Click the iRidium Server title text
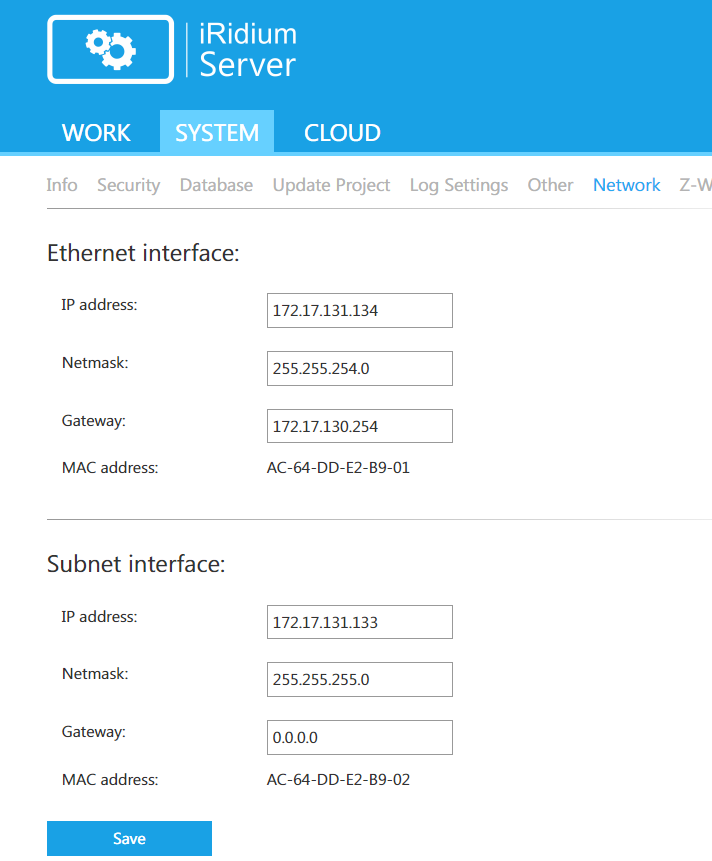 pos(247,50)
